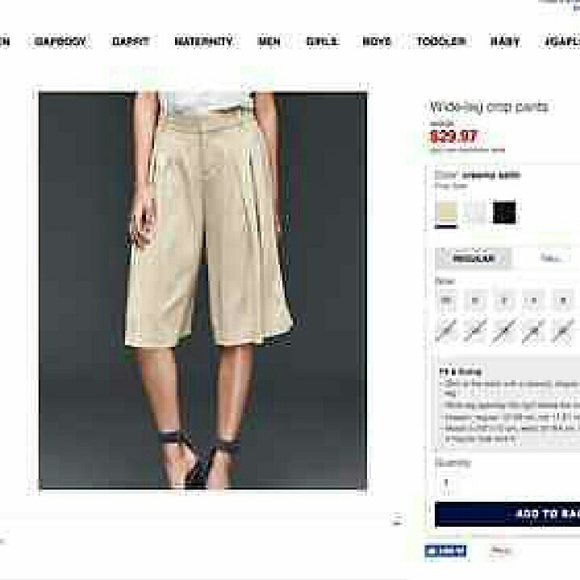Click the wide-leg crop pants product photo

(x=203, y=291)
